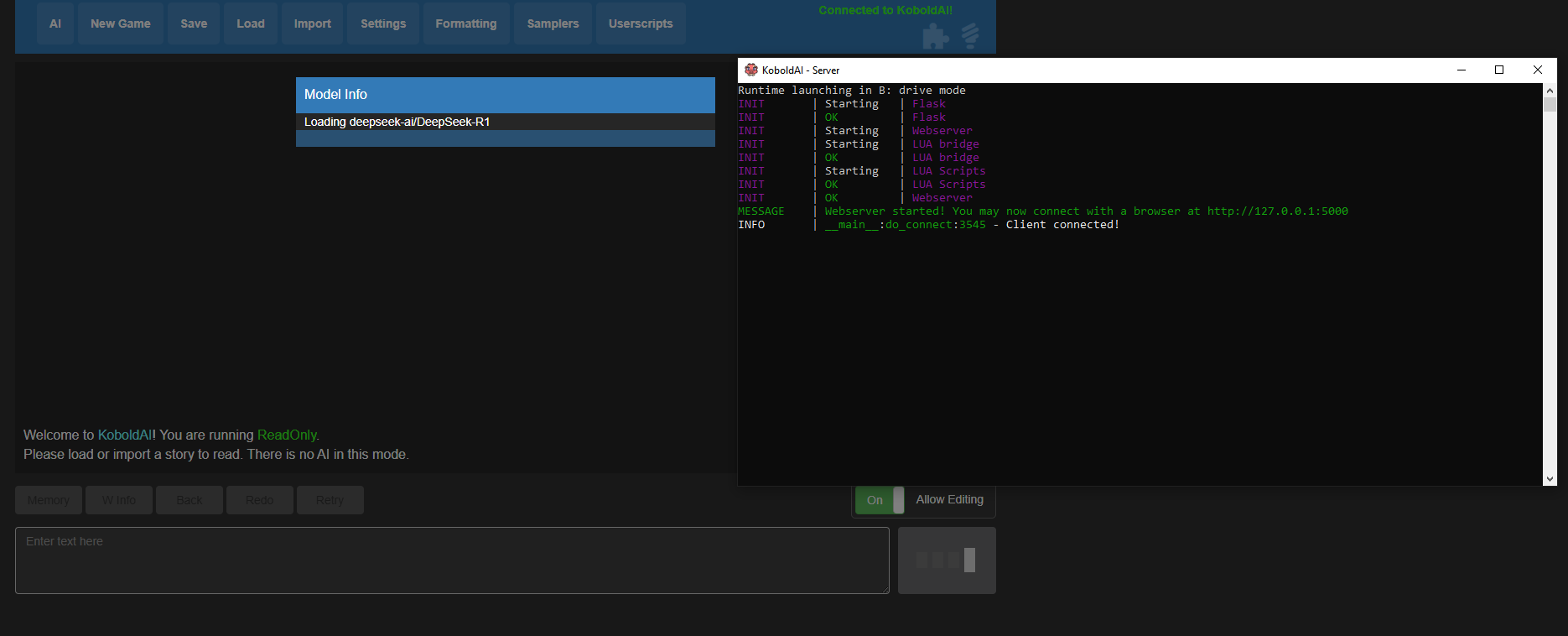Expand the Import menu
Viewport: 1568px width, 636px height.
[313, 23]
